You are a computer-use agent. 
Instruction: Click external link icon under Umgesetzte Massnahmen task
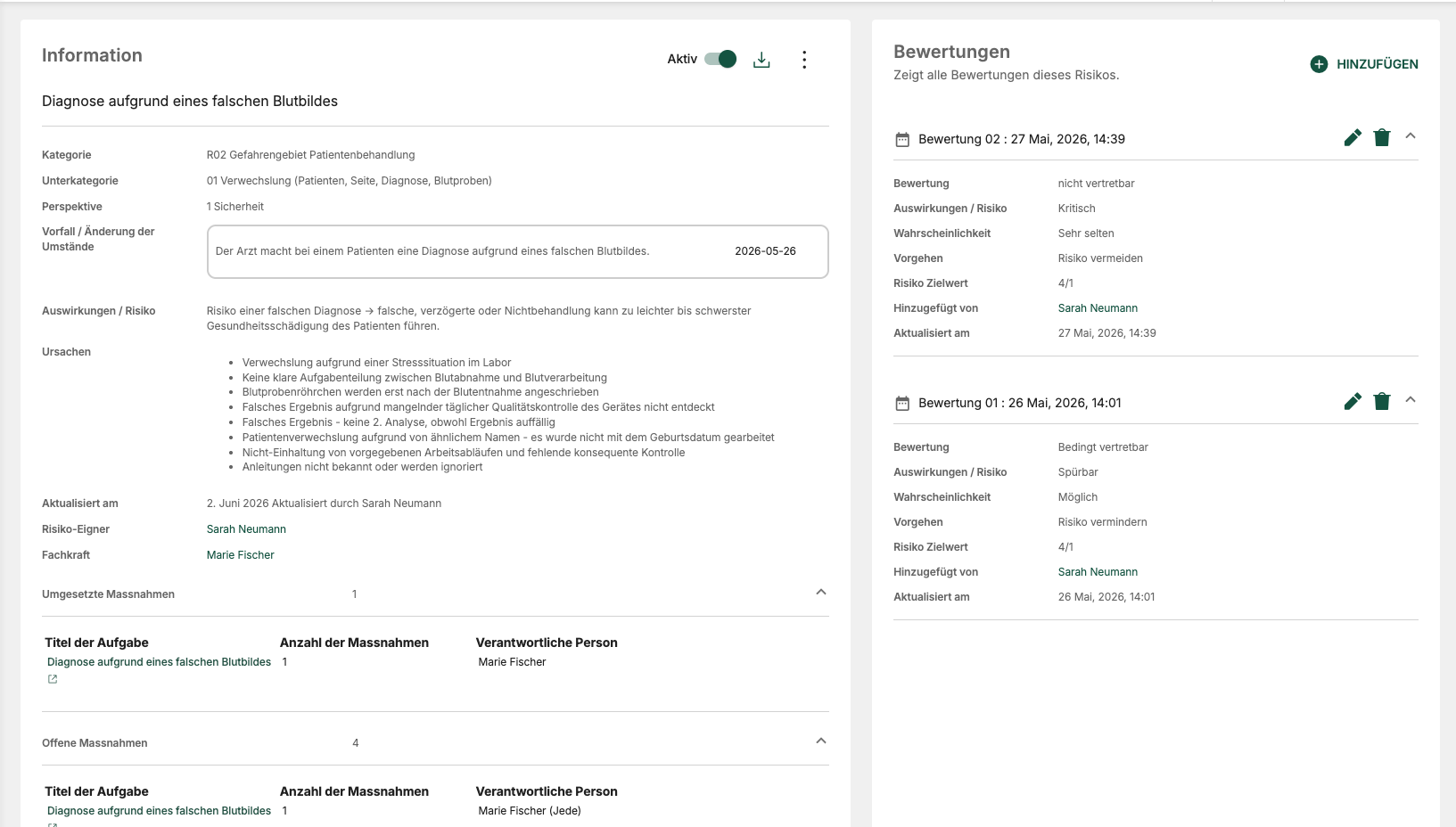point(53,679)
